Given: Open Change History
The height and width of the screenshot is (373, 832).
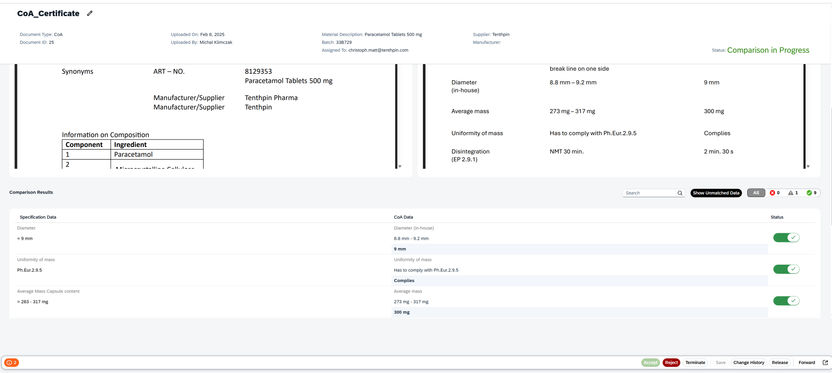Looking at the screenshot, I should click(x=749, y=362).
